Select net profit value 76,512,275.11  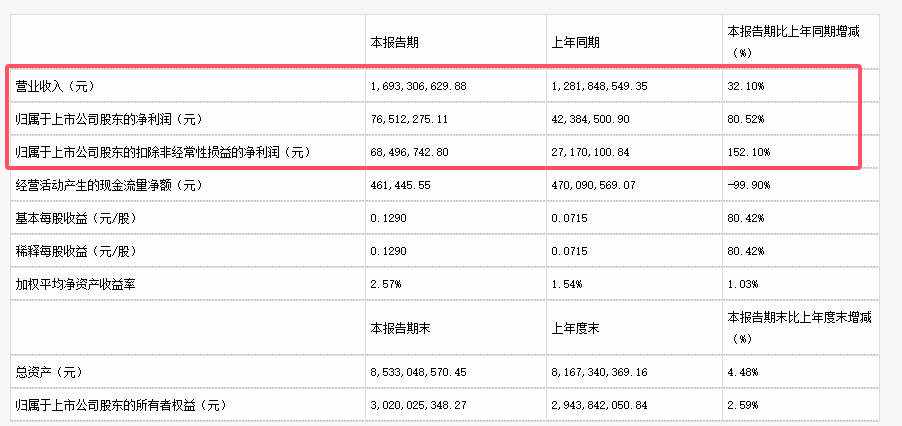[407, 120]
